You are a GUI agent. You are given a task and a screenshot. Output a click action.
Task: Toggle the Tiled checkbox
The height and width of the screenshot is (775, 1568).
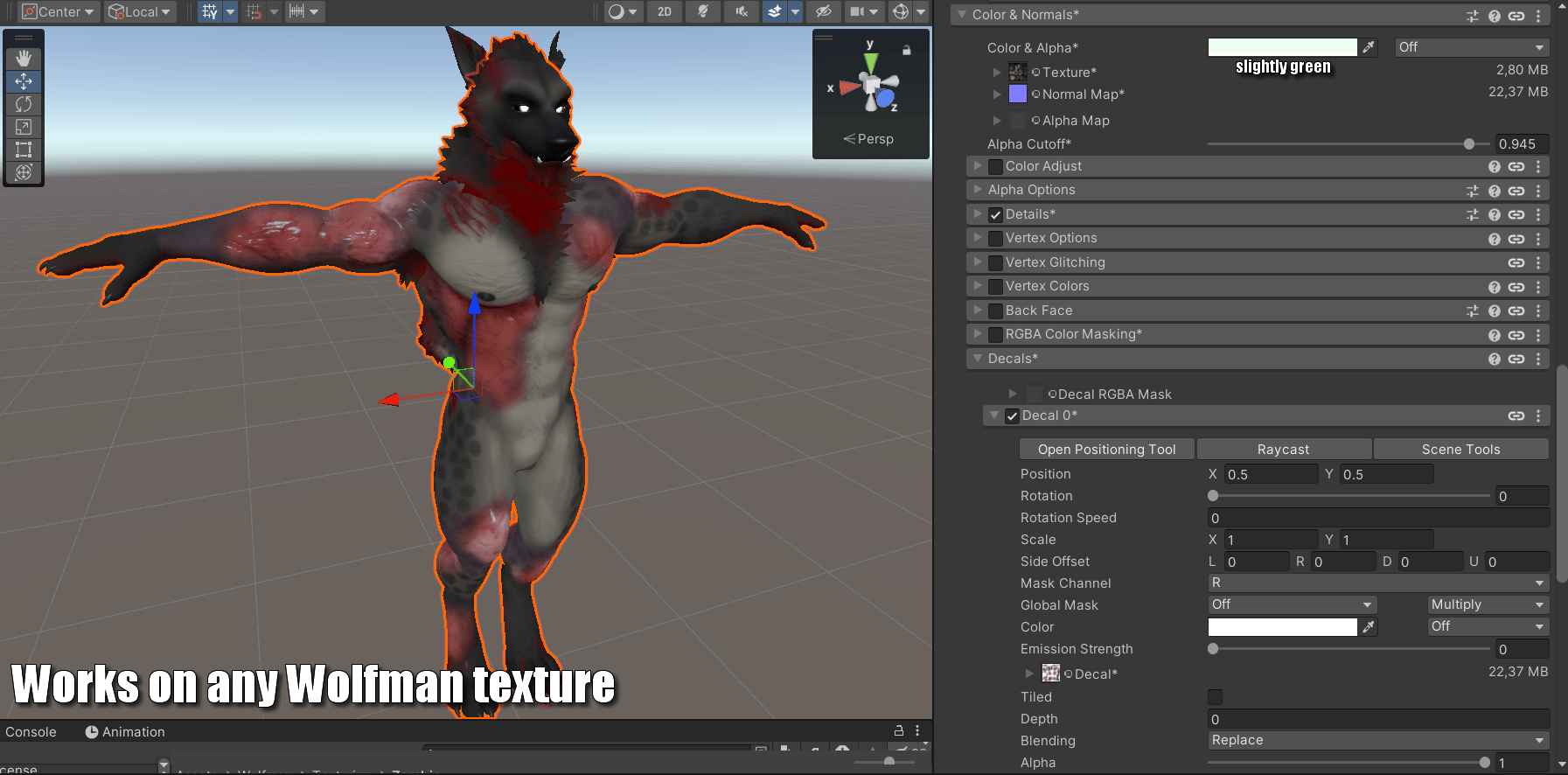click(1215, 697)
